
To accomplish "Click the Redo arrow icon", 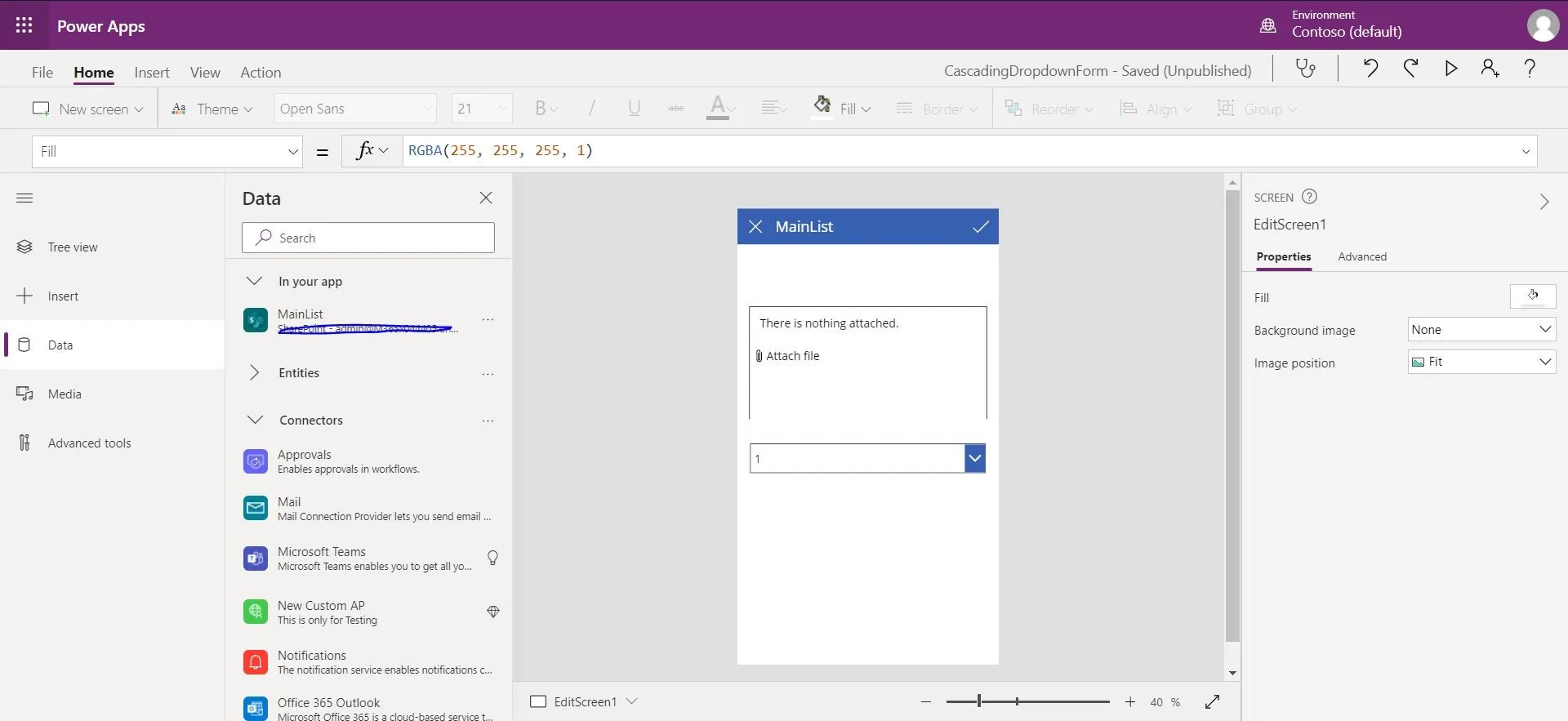I will (x=1410, y=69).
